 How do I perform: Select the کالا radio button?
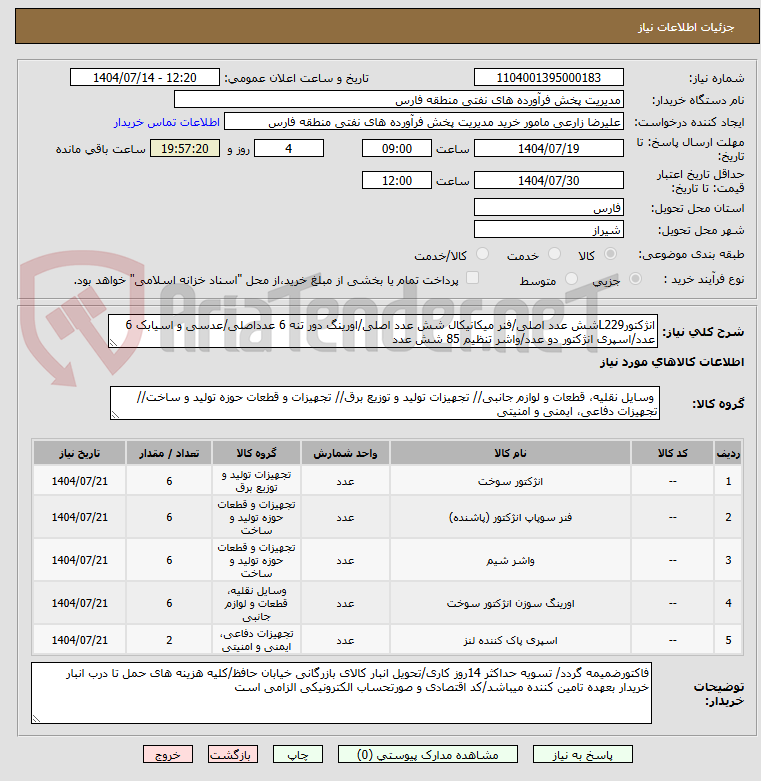tap(610, 255)
